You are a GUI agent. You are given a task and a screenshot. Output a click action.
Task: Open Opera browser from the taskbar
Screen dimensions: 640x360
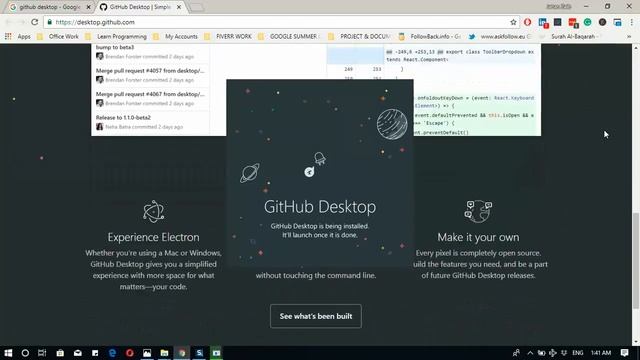pyautogui.click(x=130, y=353)
